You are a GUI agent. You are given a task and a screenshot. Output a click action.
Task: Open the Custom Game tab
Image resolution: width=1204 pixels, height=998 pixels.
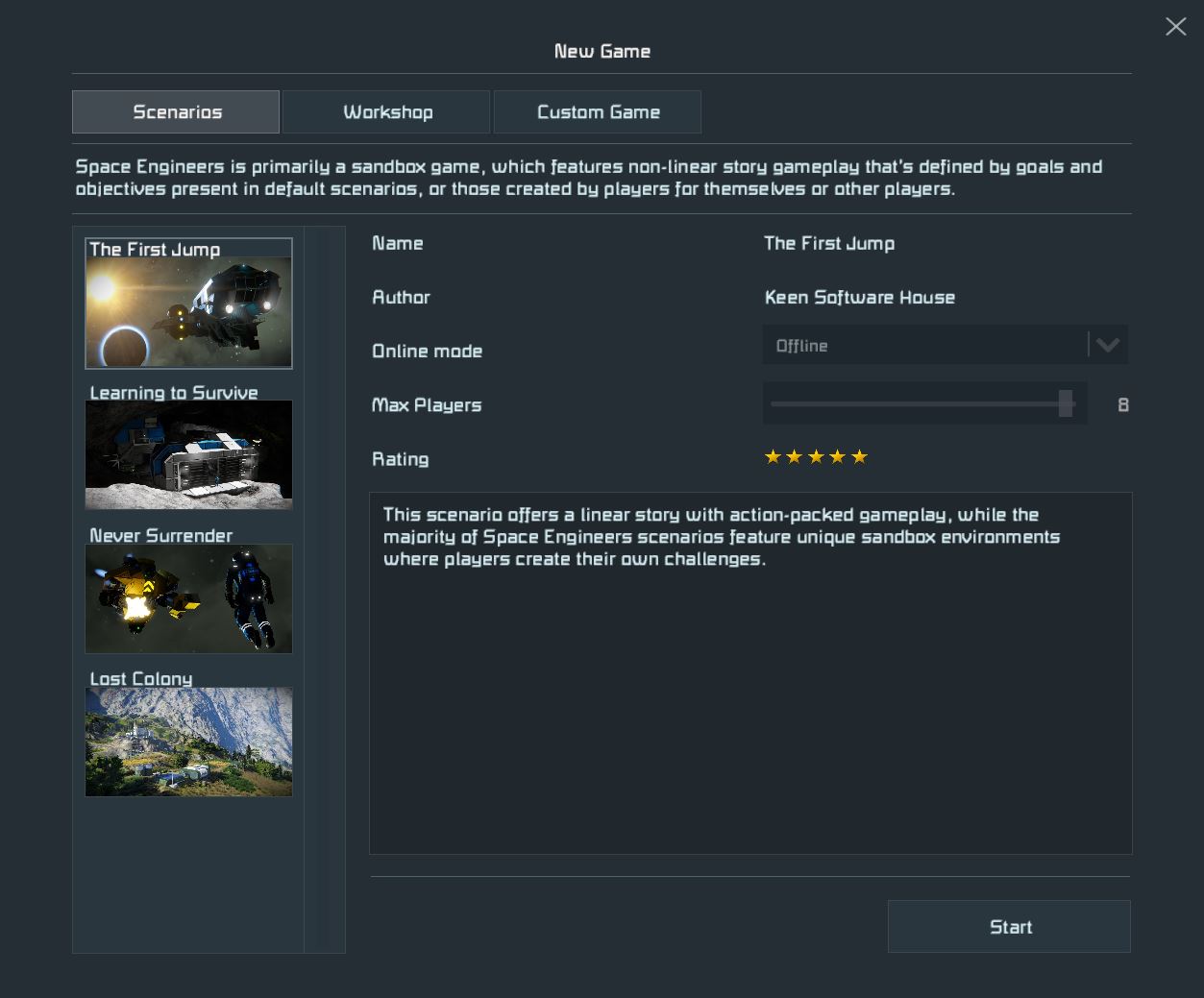point(598,112)
